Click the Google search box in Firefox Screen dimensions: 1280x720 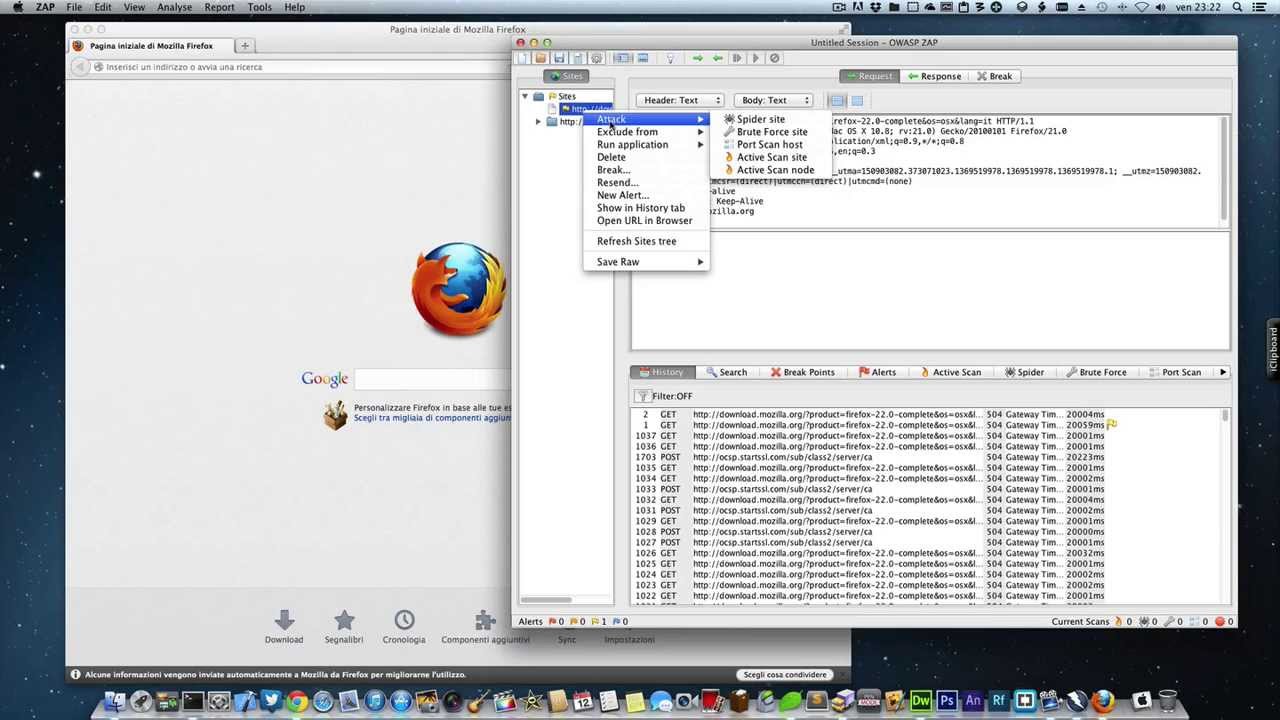coord(432,379)
